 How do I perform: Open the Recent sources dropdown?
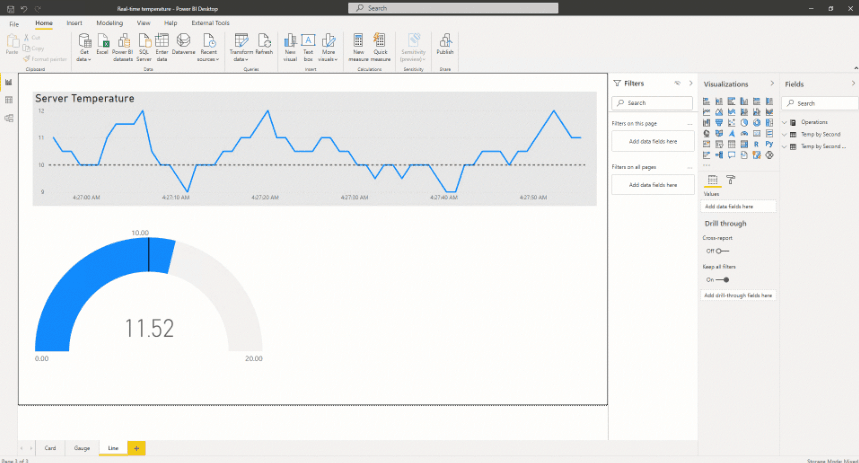(208, 47)
